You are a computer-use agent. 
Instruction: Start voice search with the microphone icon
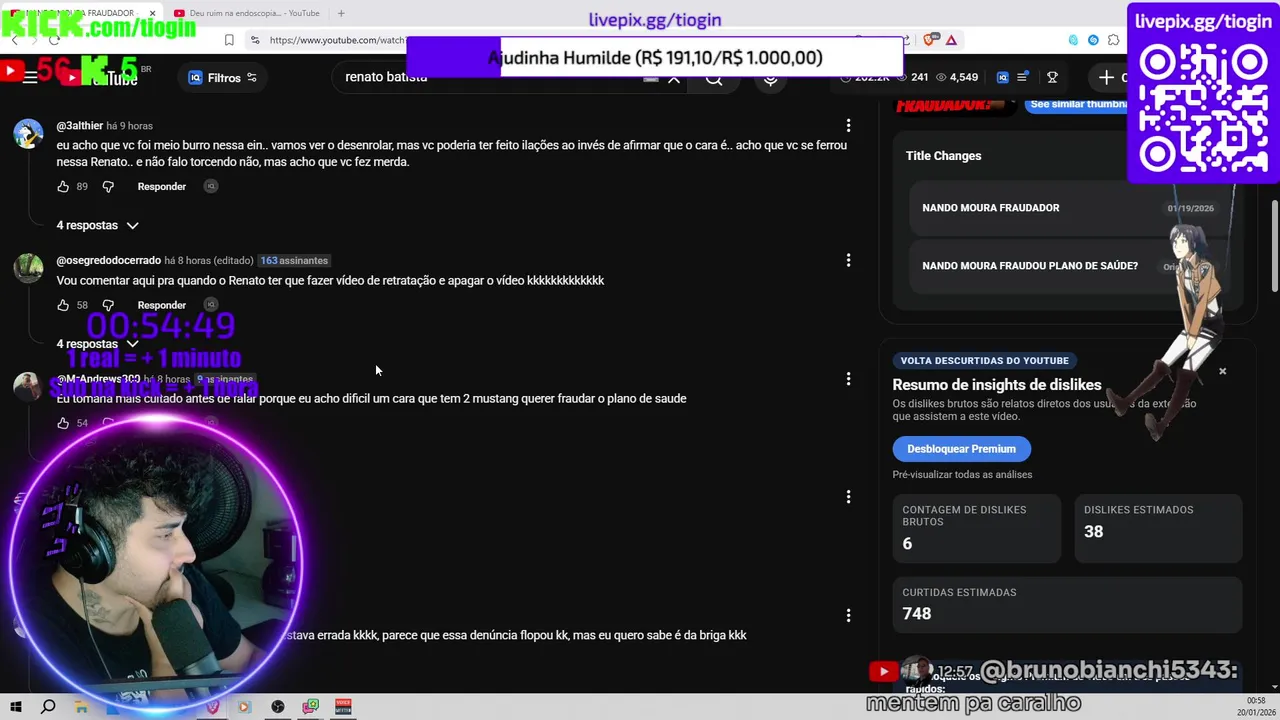(x=770, y=78)
